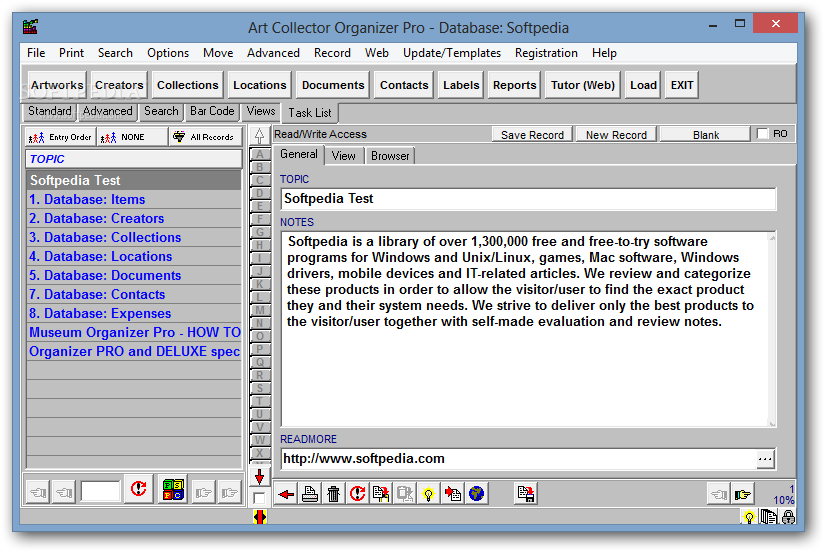Click the red arrow document import icon
The width and height of the screenshot is (825, 552).
[452, 494]
